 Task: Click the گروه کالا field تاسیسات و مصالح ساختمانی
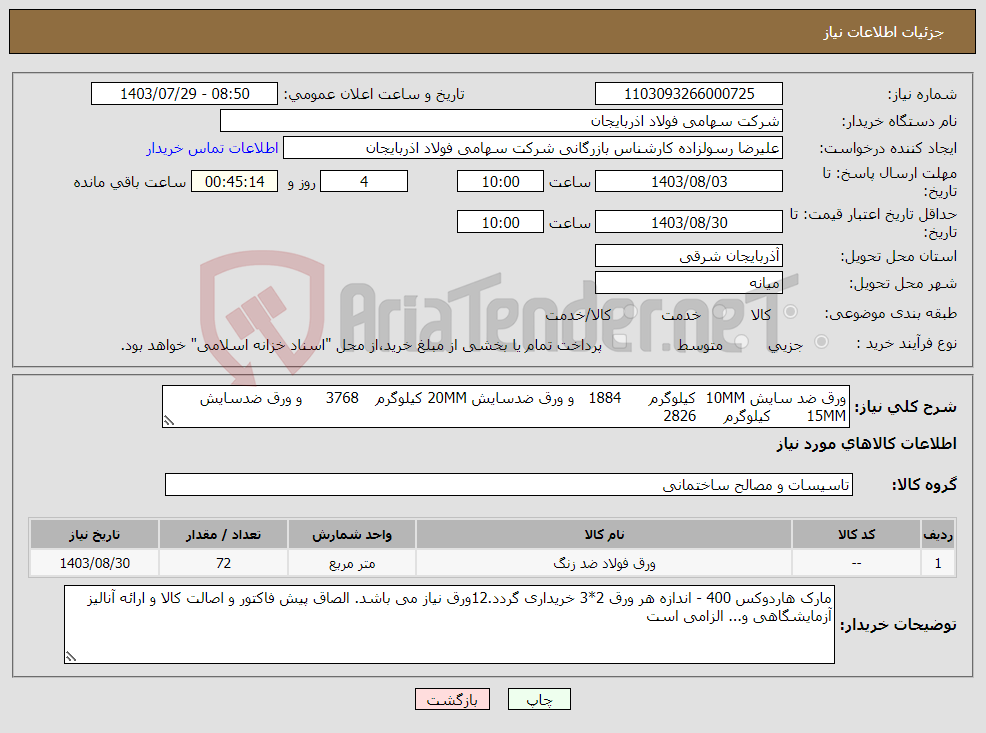click(509, 485)
